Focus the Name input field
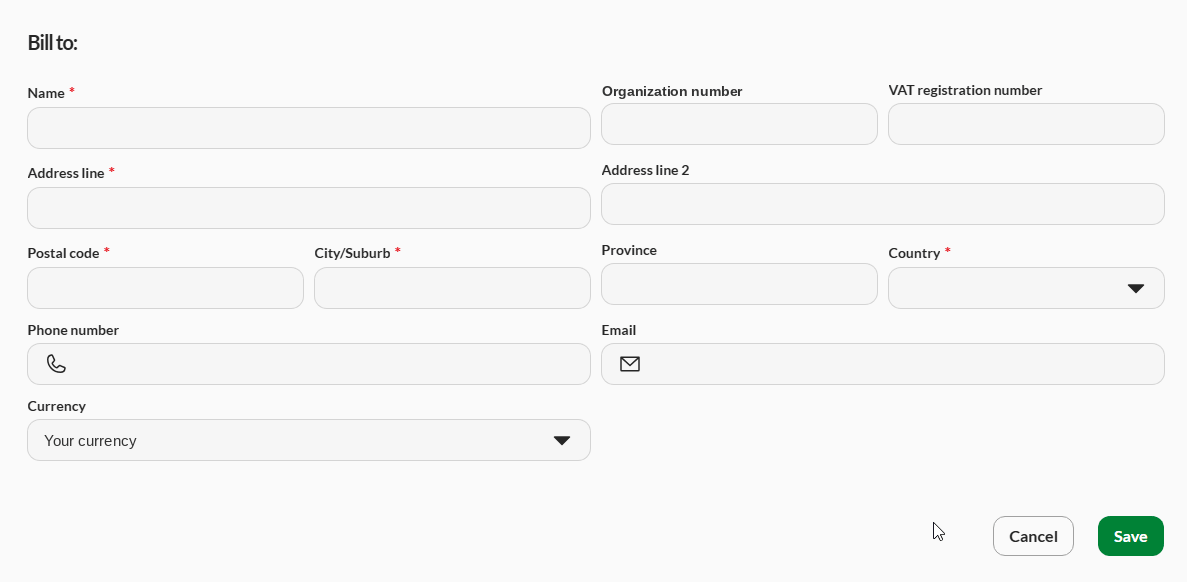1187x582 pixels. click(309, 128)
